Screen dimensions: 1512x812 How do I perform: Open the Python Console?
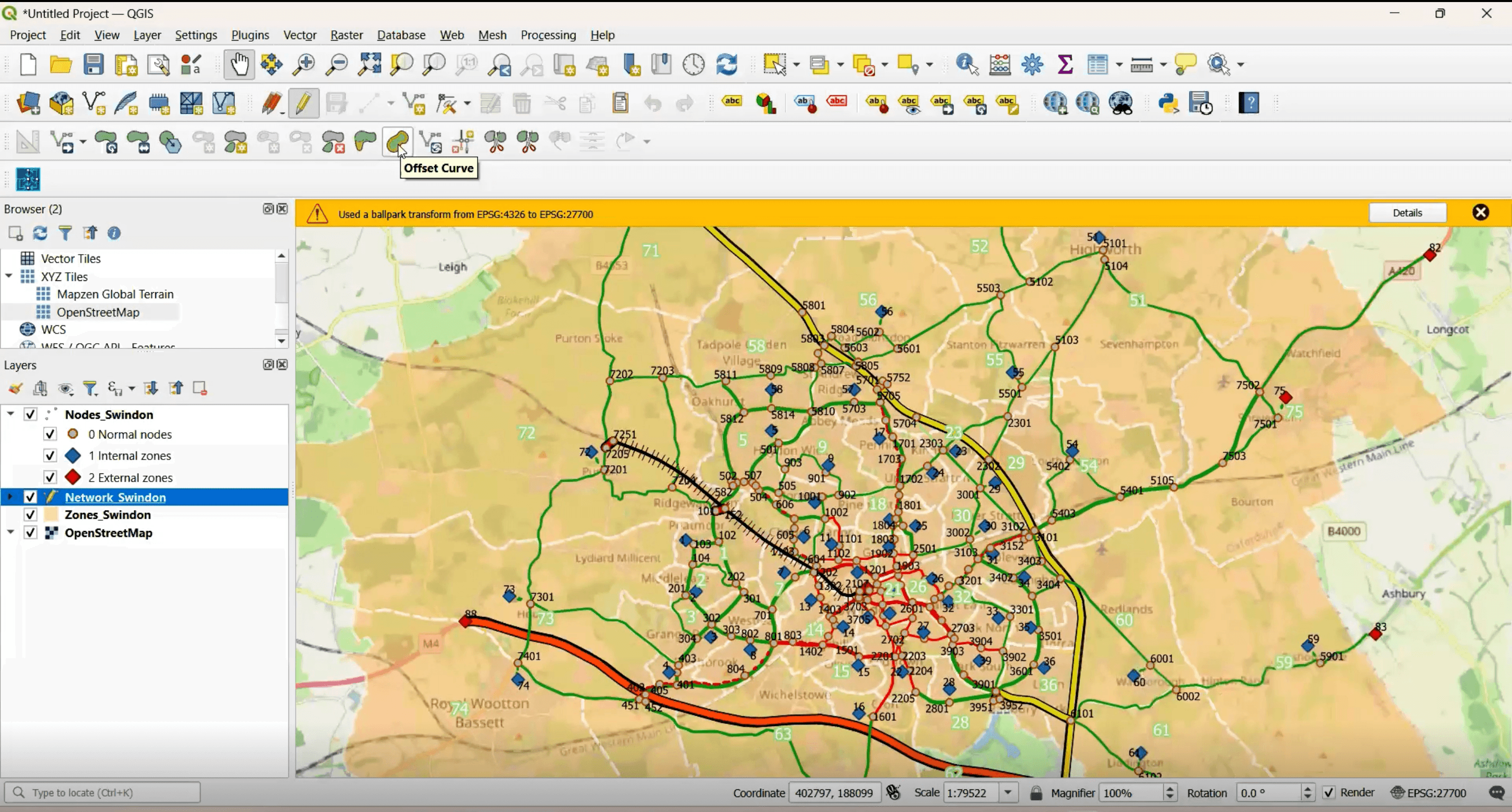[1168, 103]
